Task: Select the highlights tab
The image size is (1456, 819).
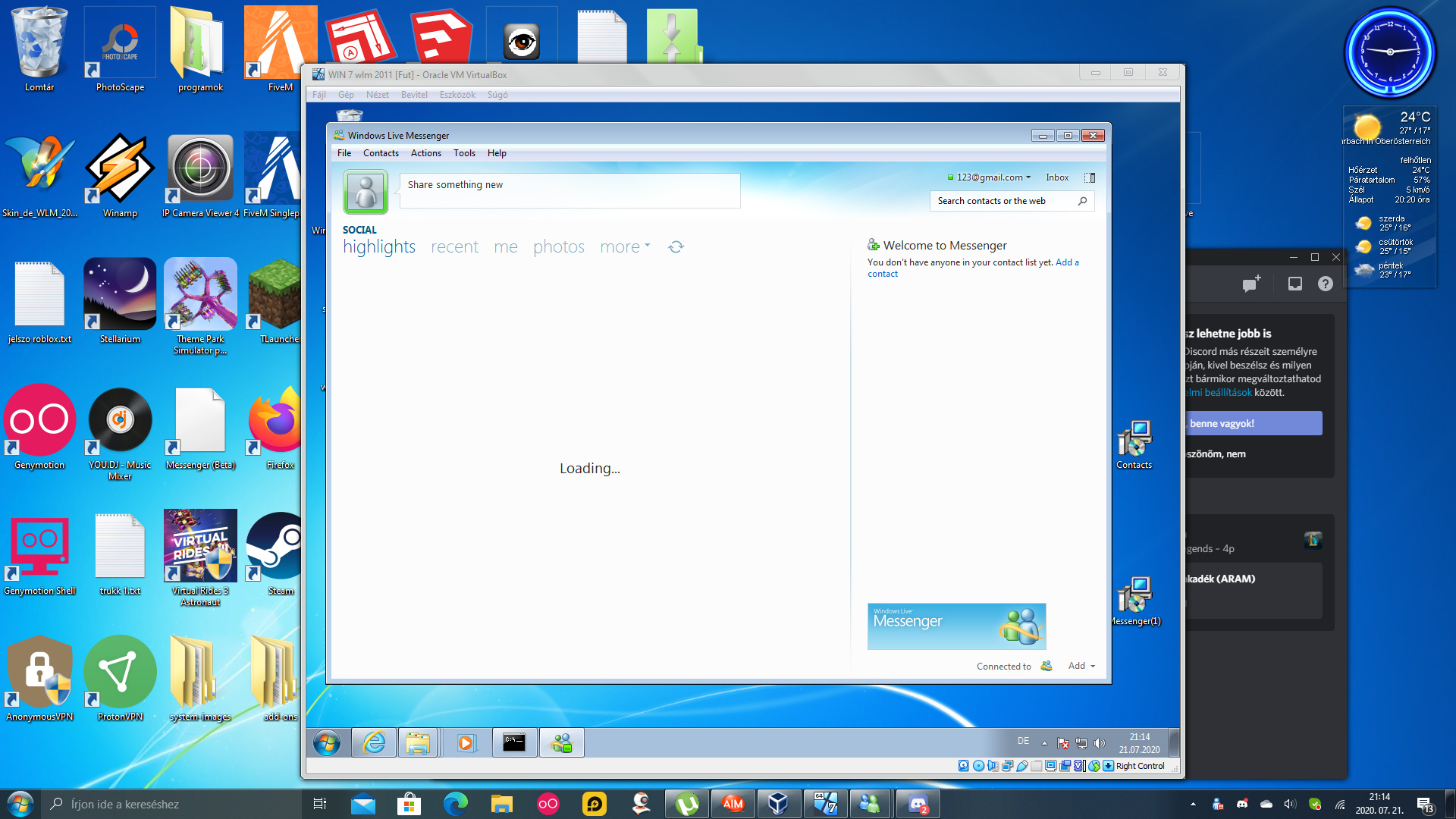Action: click(379, 247)
